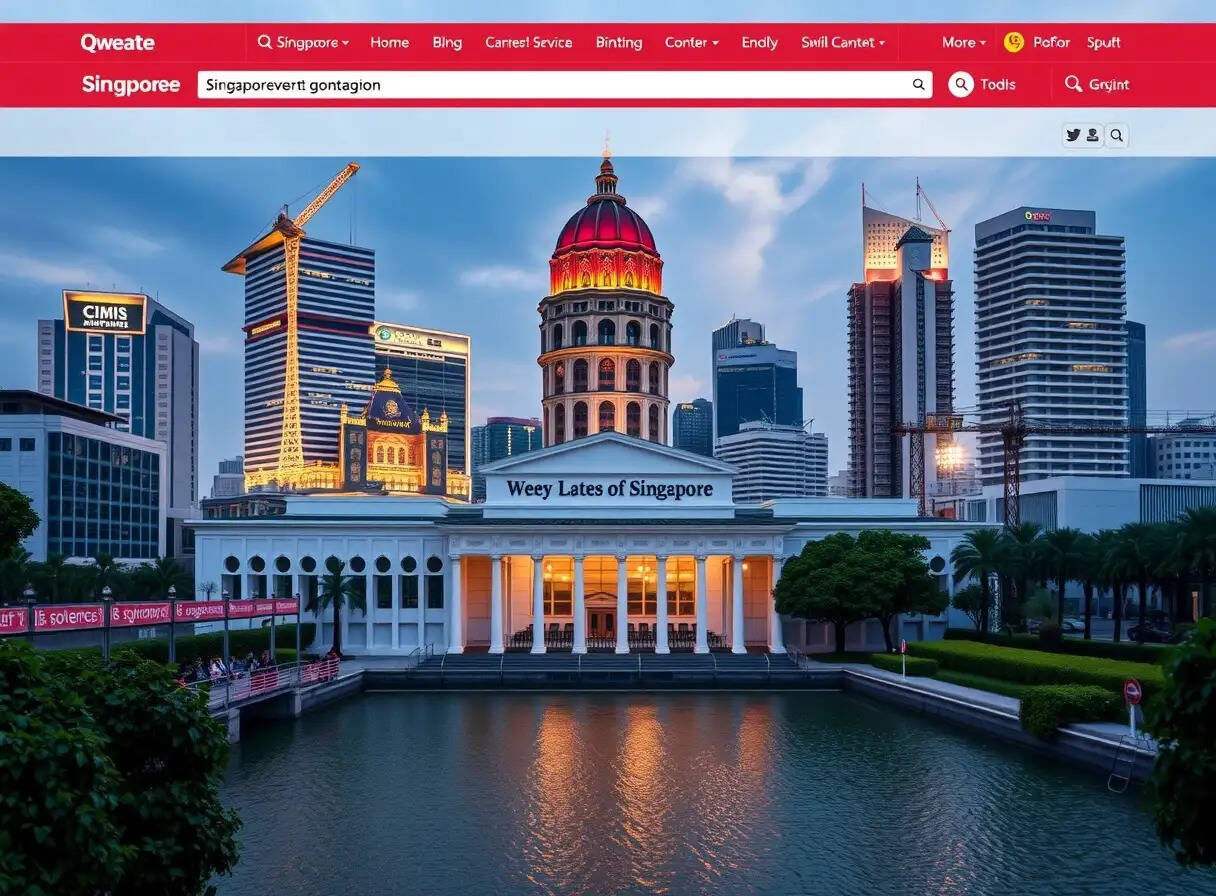This screenshot has height=896, width=1216.
Task: Go to the Home menu item
Action: (389, 42)
